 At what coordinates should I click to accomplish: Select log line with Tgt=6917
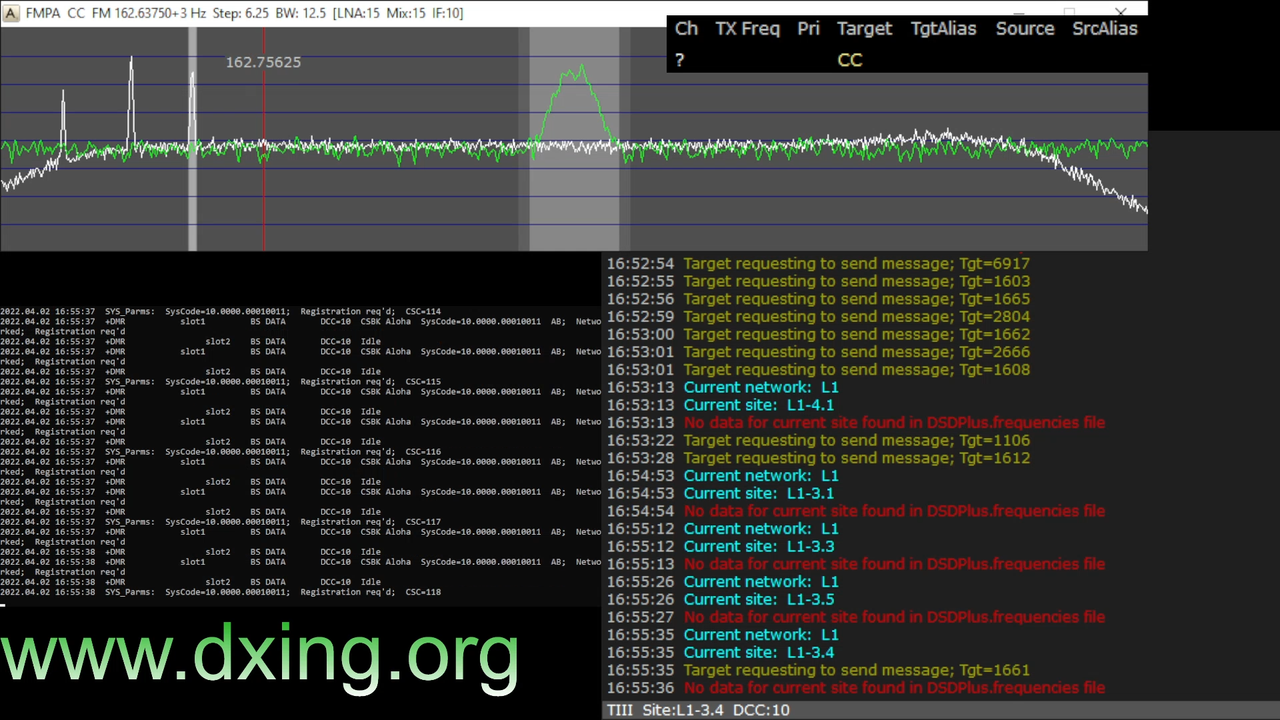point(818,264)
